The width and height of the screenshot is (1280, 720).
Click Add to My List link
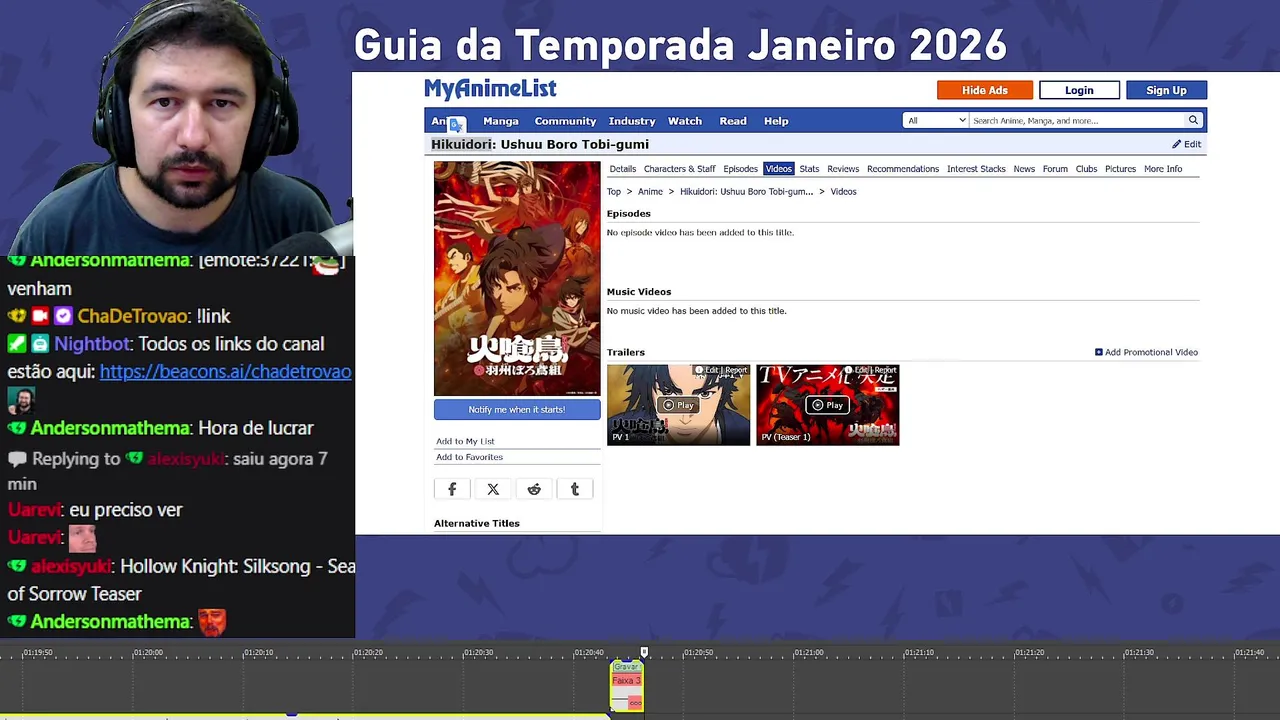[x=465, y=441]
